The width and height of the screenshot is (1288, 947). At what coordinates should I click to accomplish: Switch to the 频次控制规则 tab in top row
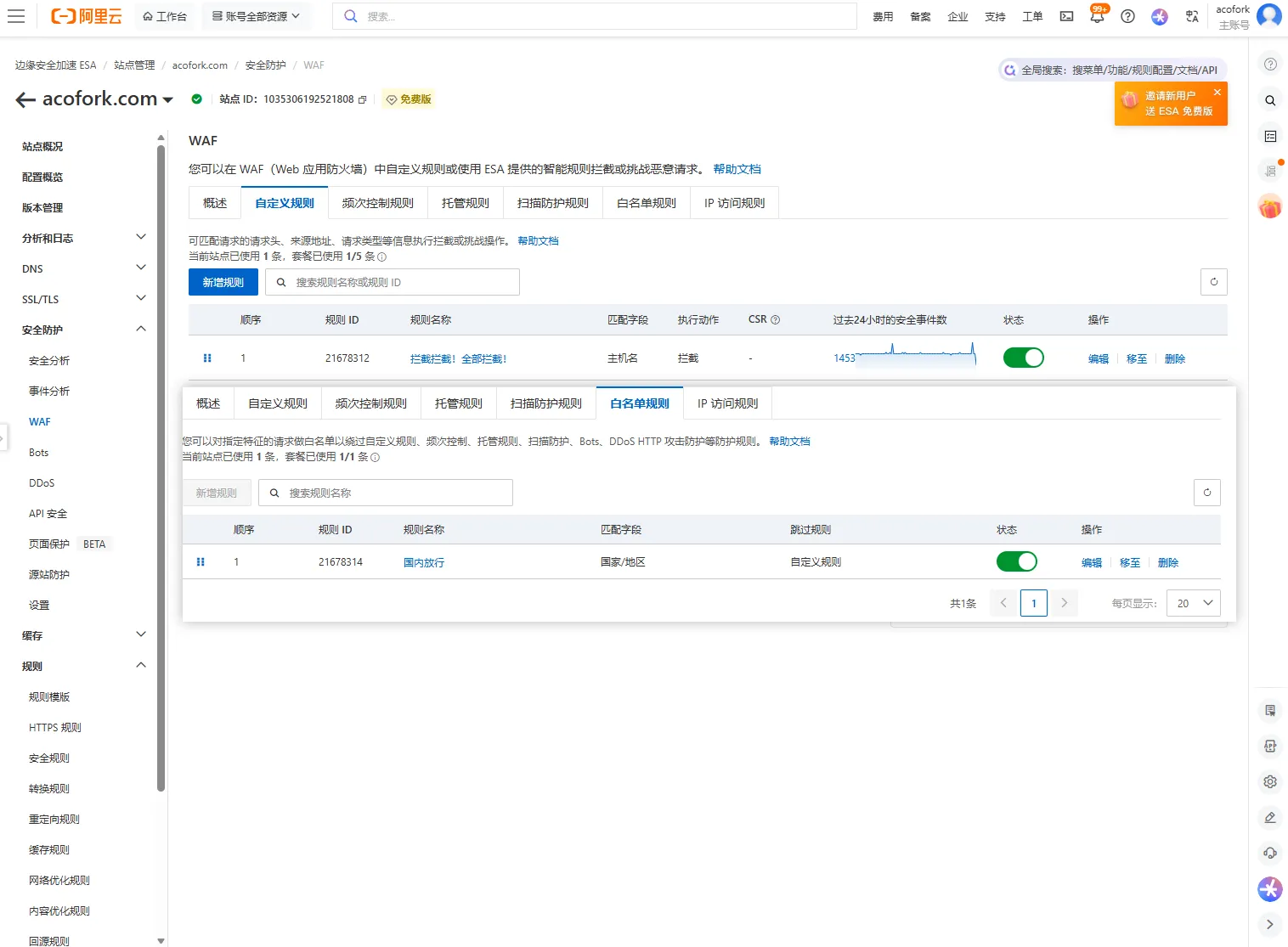pyautogui.click(x=377, y=203)
